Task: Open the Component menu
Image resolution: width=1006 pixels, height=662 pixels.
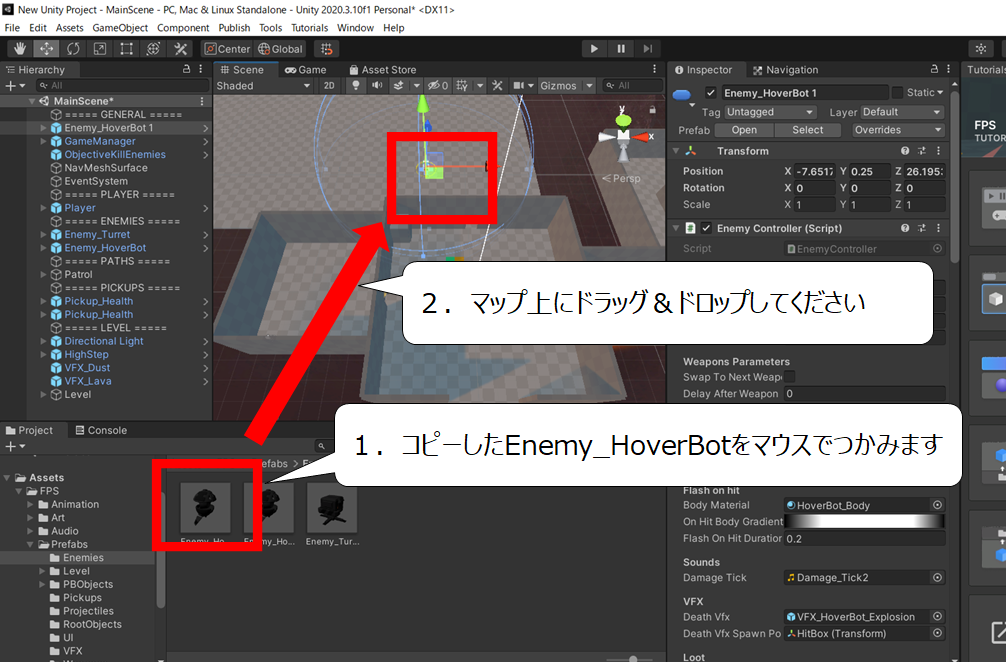Action: 183,28
